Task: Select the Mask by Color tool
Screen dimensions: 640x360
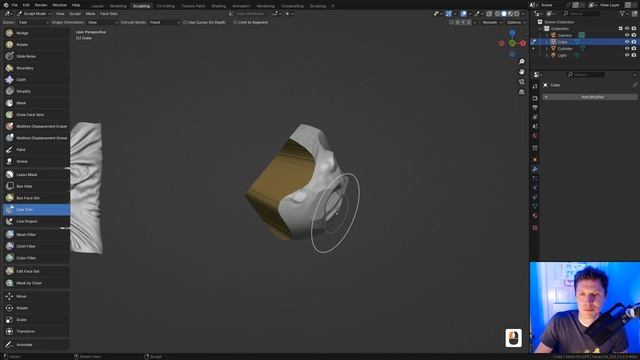Action: [36, 283]
